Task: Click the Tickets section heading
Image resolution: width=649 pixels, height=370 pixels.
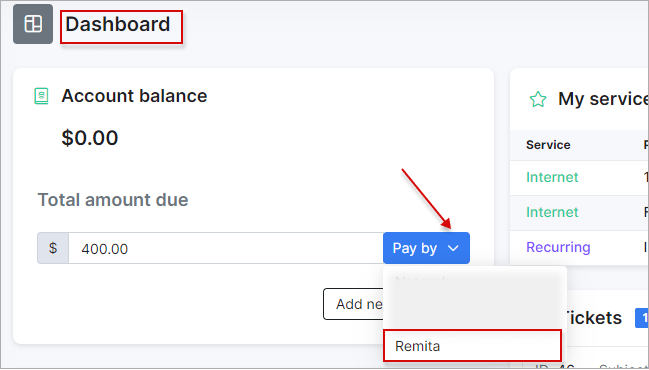Action: pyautogui.click(x=594, y=318)
